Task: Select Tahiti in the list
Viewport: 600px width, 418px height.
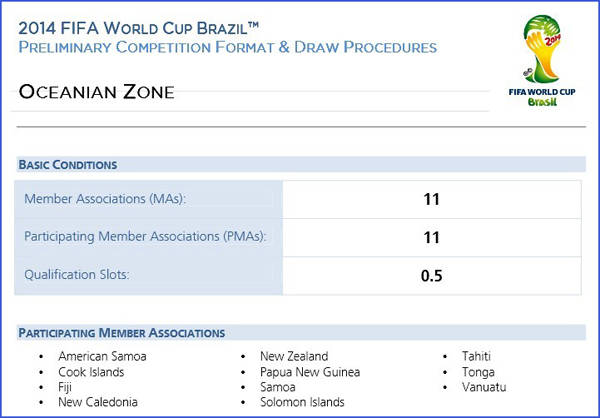Action: tap(476, 356)
